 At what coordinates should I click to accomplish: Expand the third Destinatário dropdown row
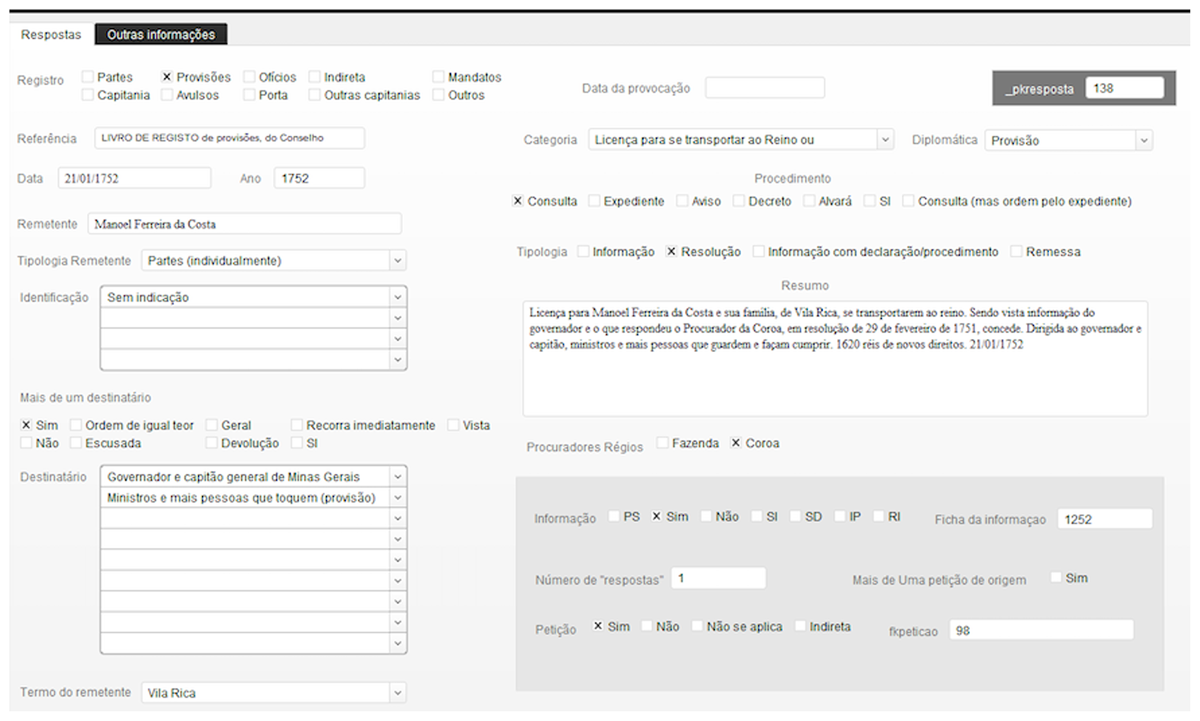tap(254, 518)
